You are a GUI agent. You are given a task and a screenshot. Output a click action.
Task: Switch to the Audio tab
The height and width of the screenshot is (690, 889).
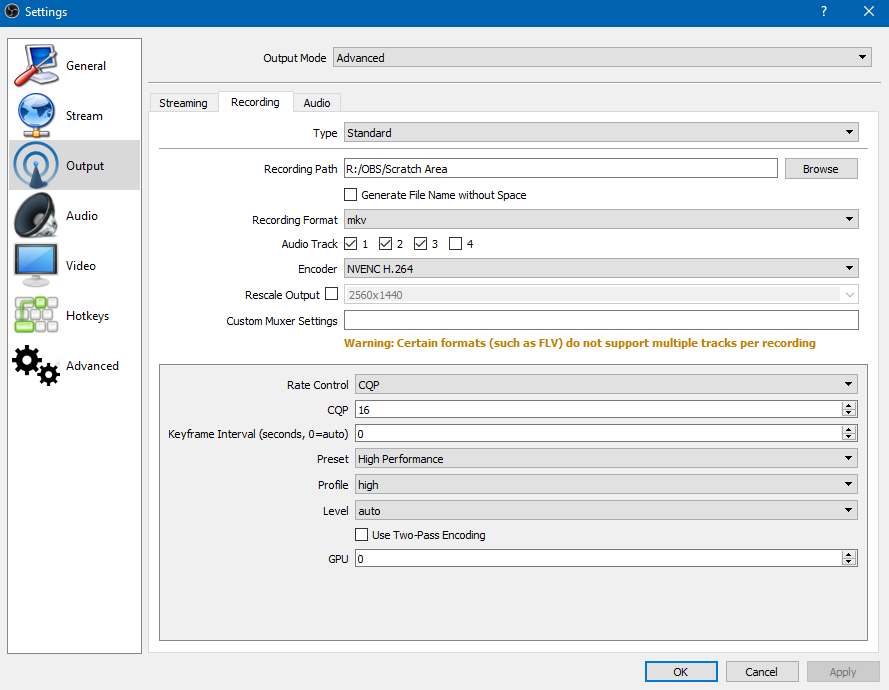(x=317, y=103)
